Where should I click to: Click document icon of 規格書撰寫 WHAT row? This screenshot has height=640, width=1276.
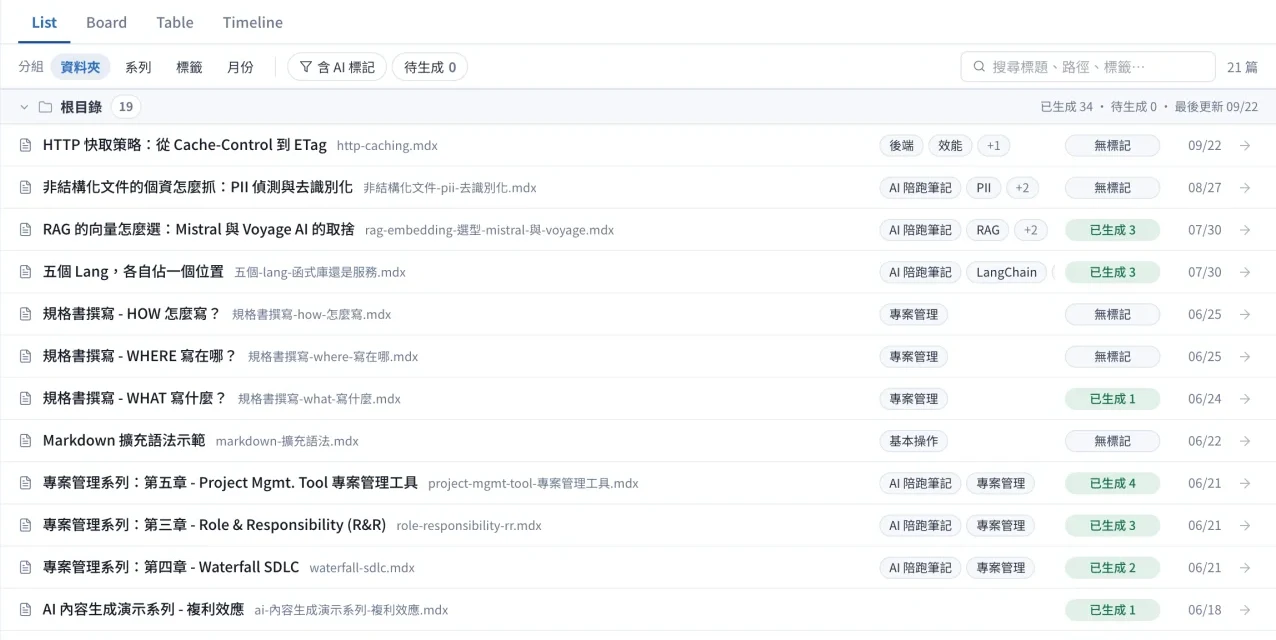[26, 399]
